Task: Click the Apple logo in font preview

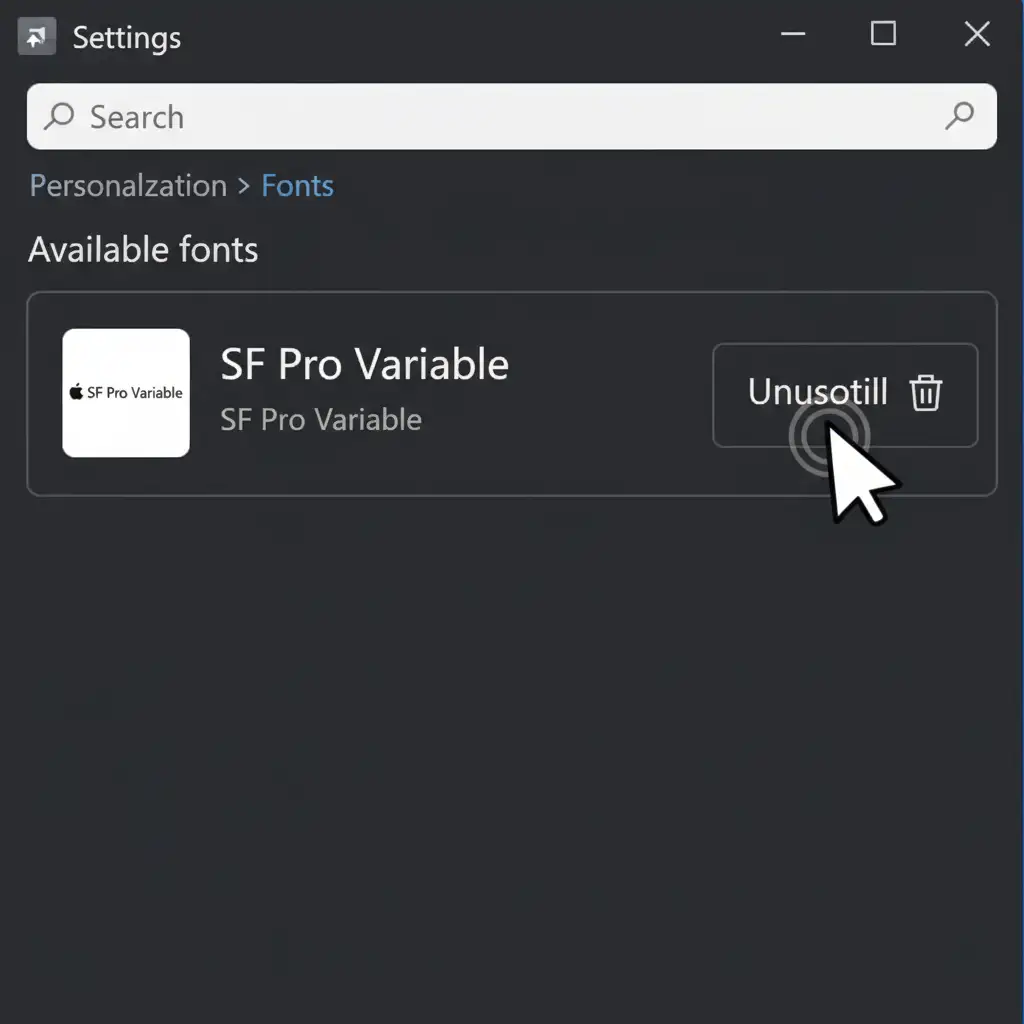Action: point(77,392)
